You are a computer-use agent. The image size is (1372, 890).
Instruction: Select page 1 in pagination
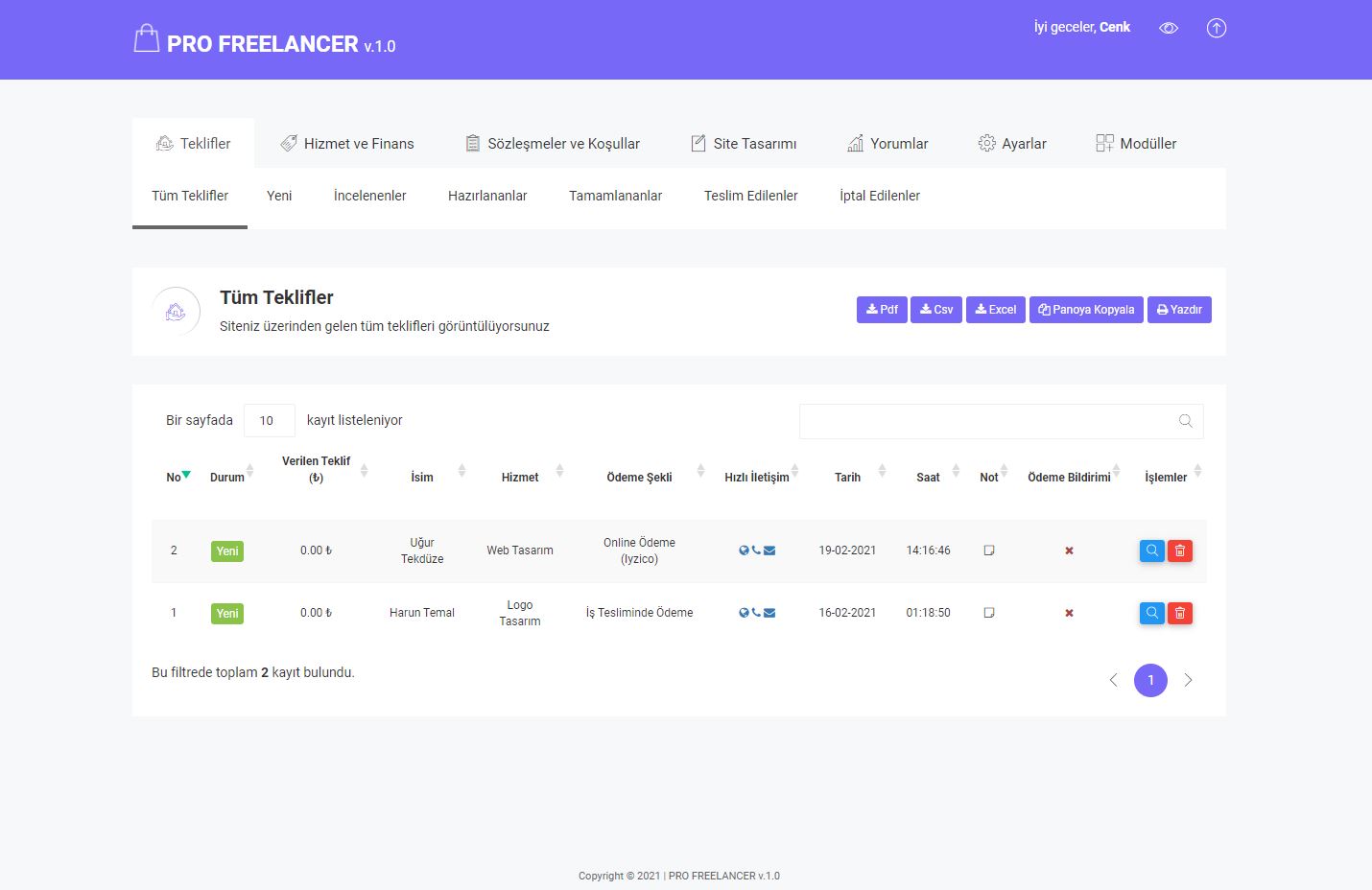[1150, 680]
